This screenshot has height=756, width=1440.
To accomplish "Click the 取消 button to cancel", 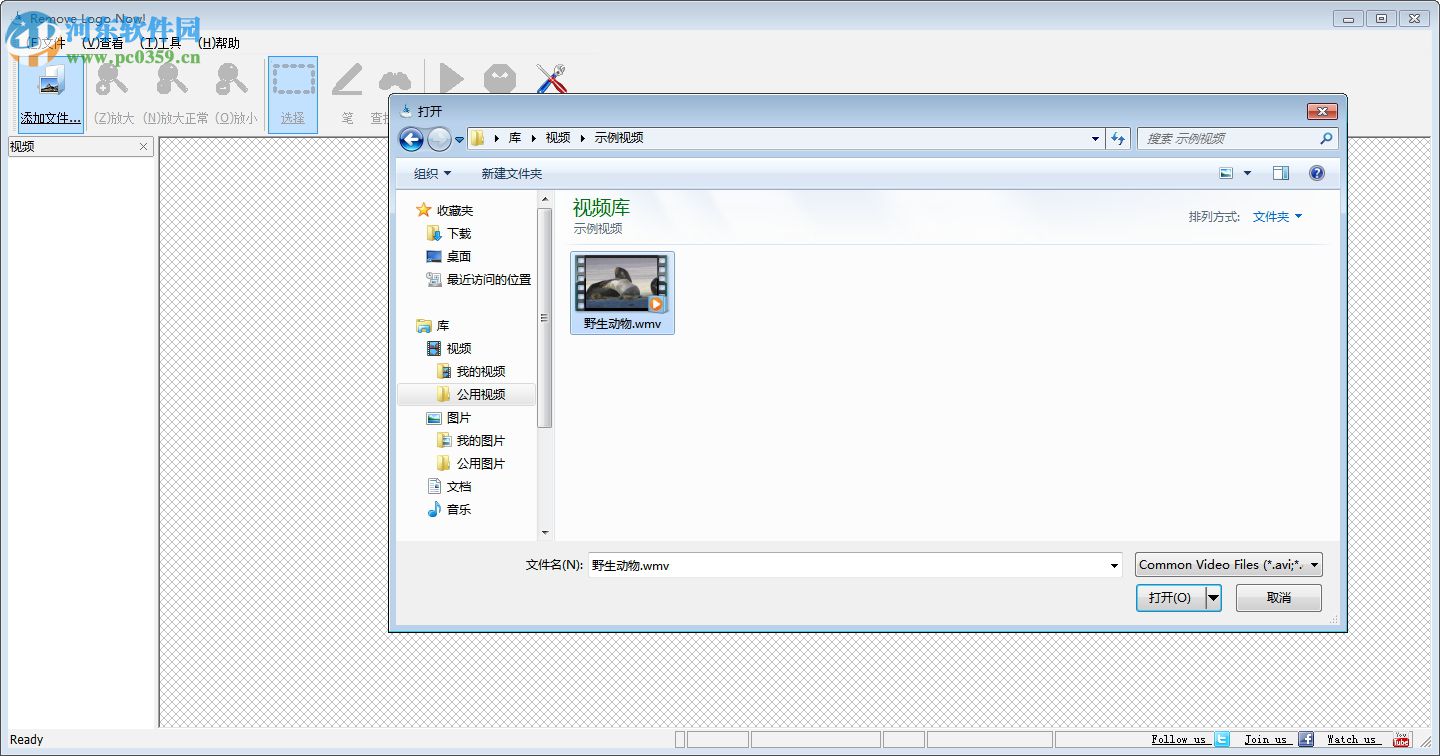I will (1278, 597).
